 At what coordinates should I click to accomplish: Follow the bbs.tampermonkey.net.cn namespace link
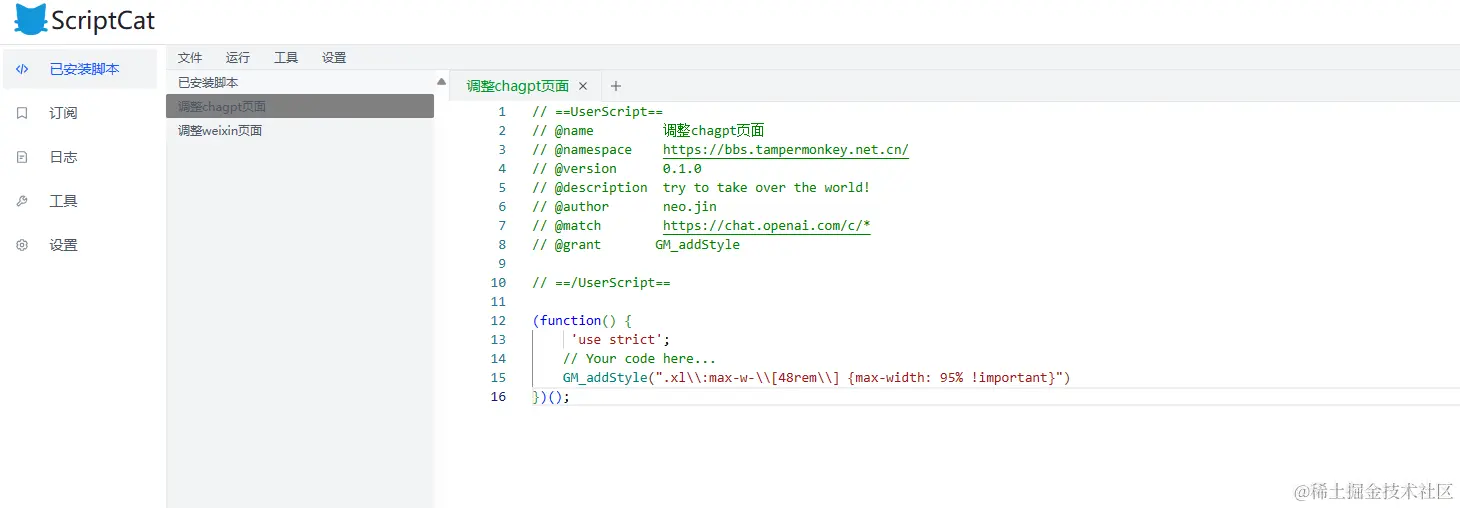[x=786, y=150]
